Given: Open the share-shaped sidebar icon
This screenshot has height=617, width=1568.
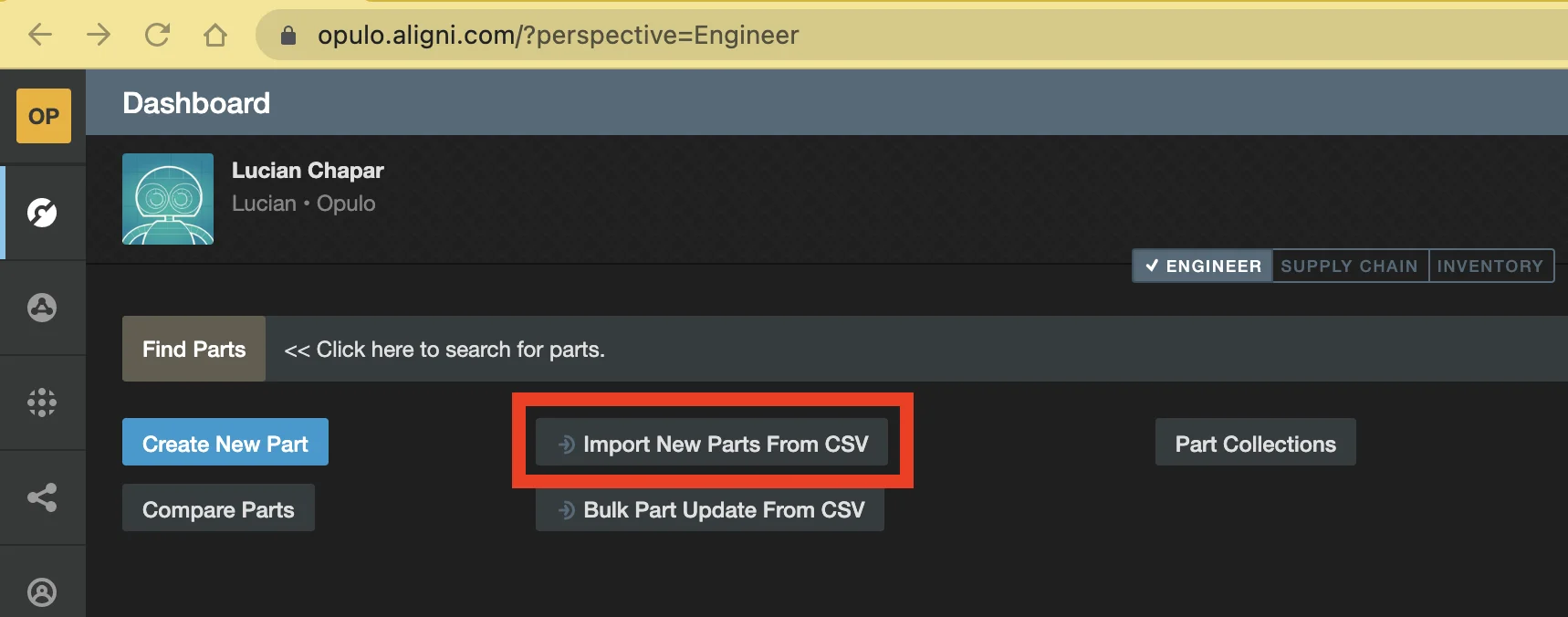Looking at the screenshot, I should pyautogui.click(x=42, y=497).
